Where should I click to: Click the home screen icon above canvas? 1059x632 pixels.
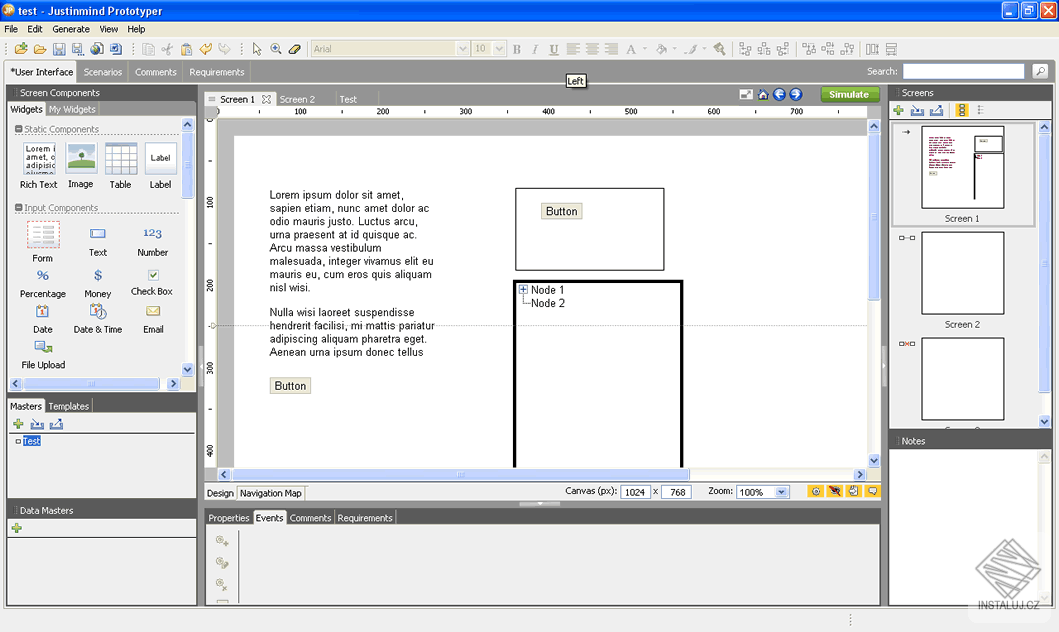pyautogui.click(x=763, y=95)
